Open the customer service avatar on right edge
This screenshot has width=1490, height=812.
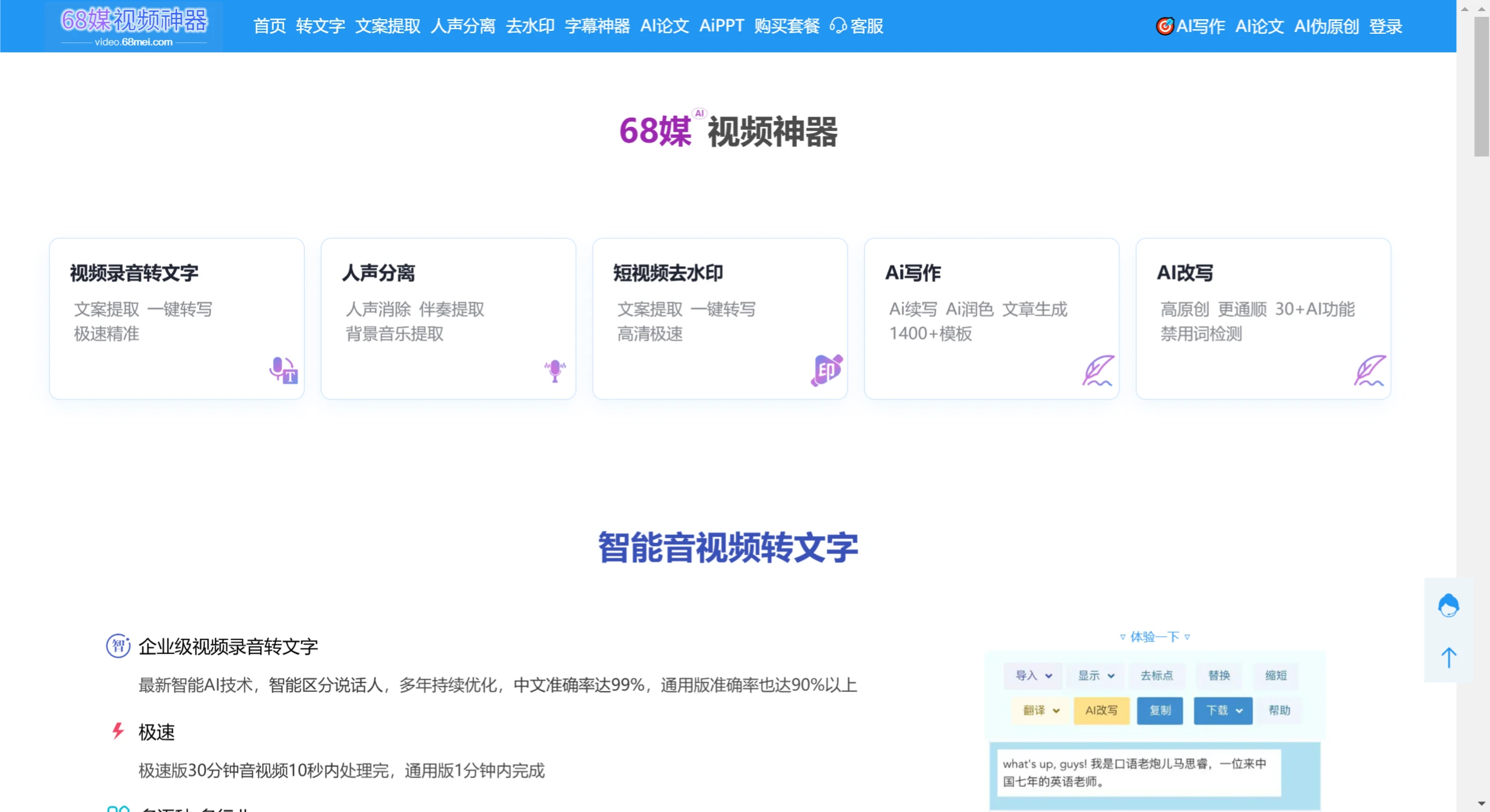pos(1449,605)
